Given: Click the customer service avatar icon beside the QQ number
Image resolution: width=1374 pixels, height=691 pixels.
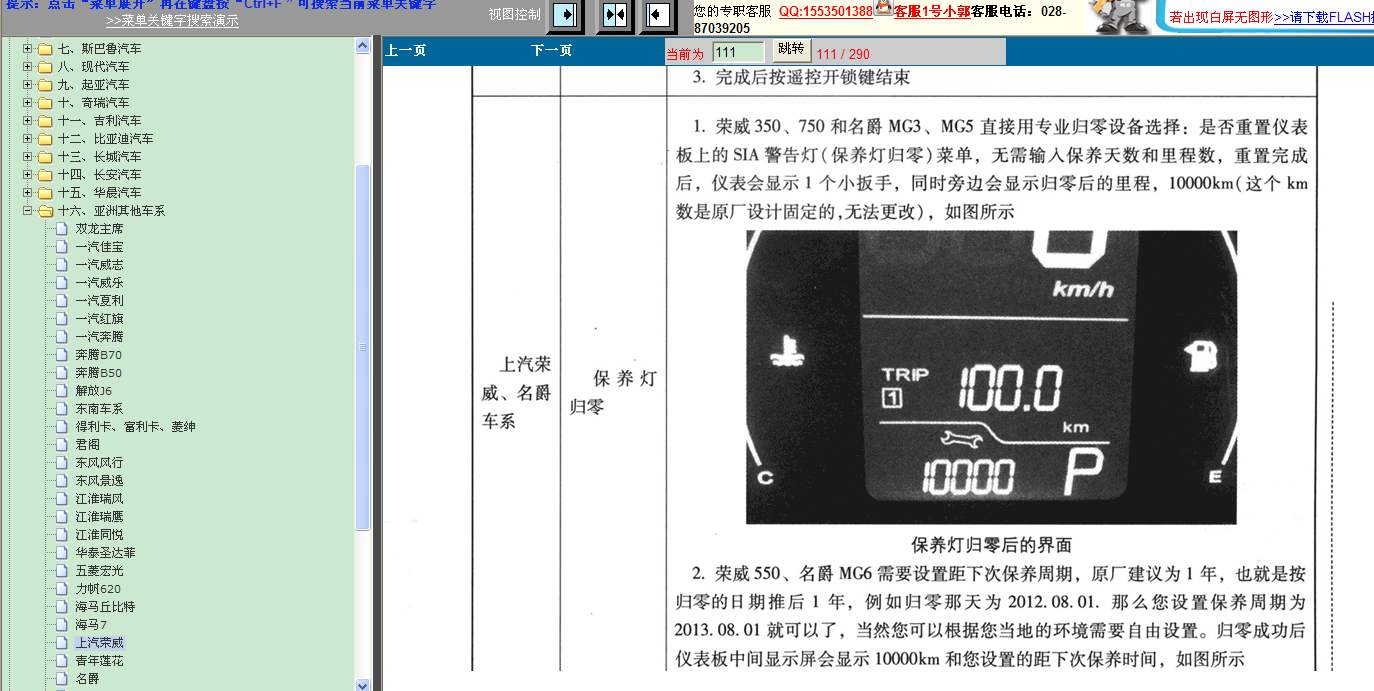Looking at the screenshot, I should 883,8.
